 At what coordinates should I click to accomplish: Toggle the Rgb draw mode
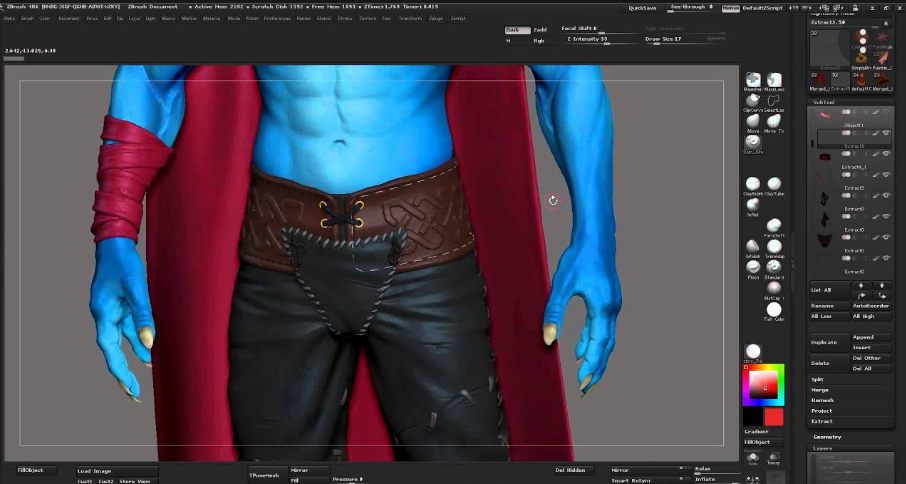coord(540,41)
